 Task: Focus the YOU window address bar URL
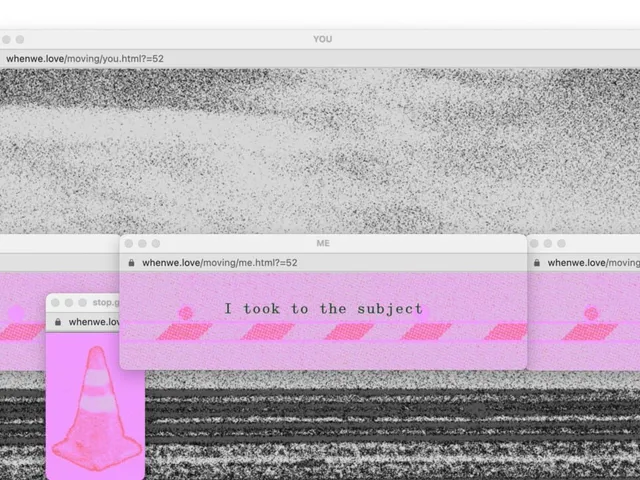click(x=85, y=59)
